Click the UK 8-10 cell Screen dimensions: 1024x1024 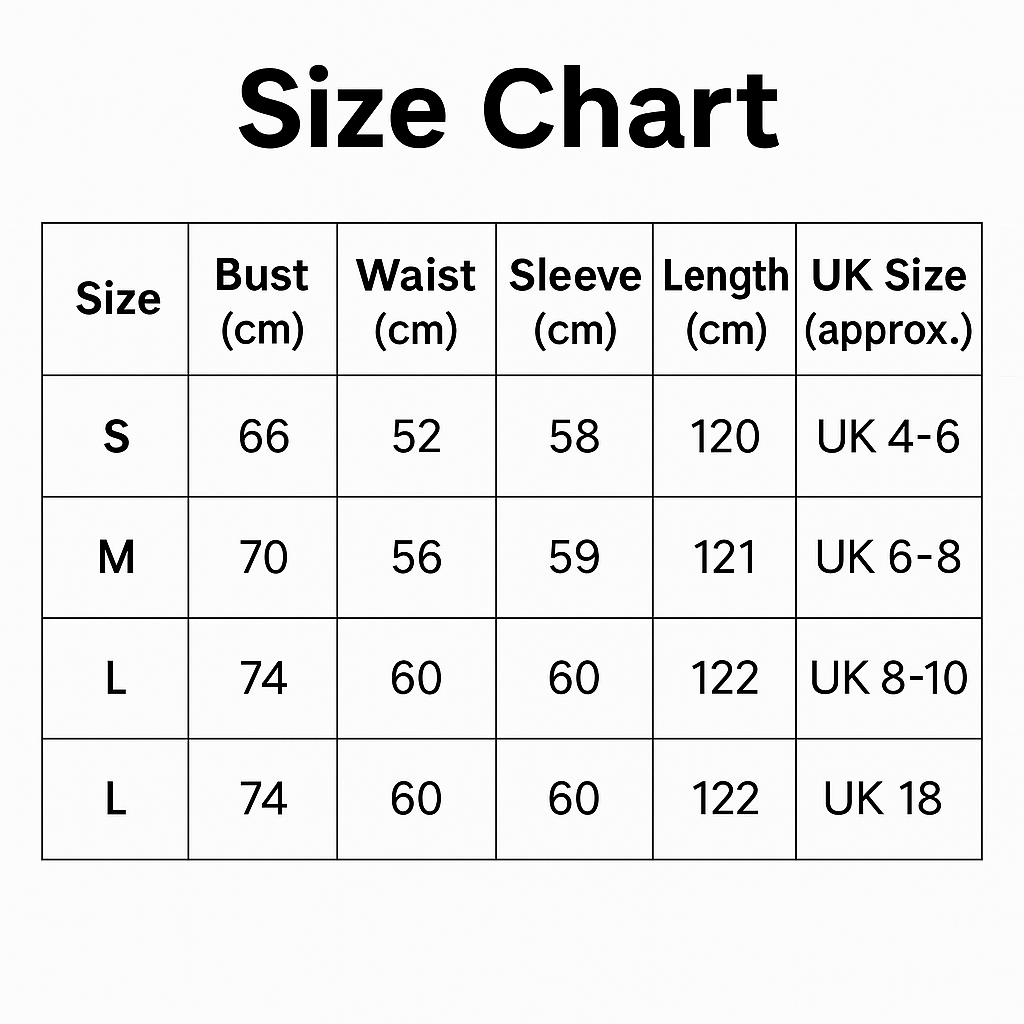pos(889,679)
